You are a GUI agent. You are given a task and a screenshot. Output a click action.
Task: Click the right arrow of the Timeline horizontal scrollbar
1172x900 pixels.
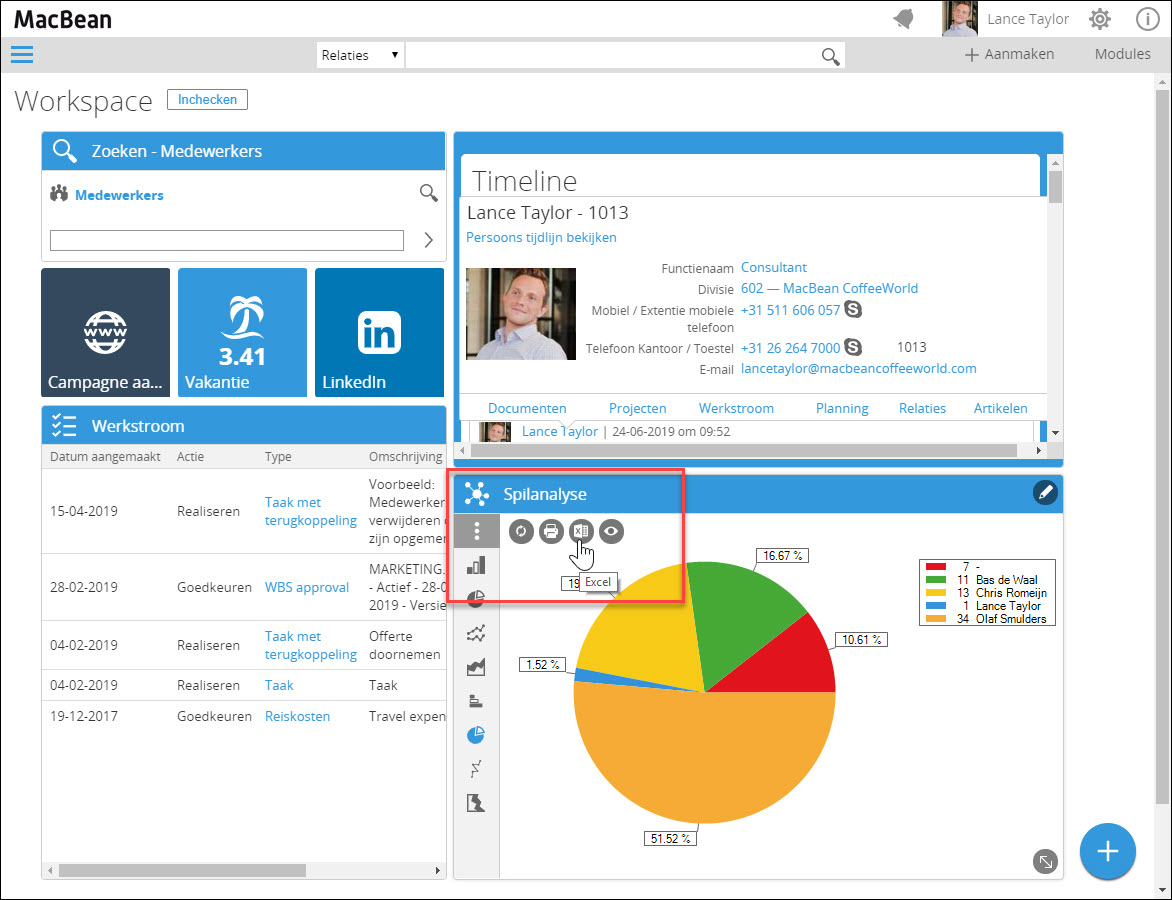point(1038,450)
